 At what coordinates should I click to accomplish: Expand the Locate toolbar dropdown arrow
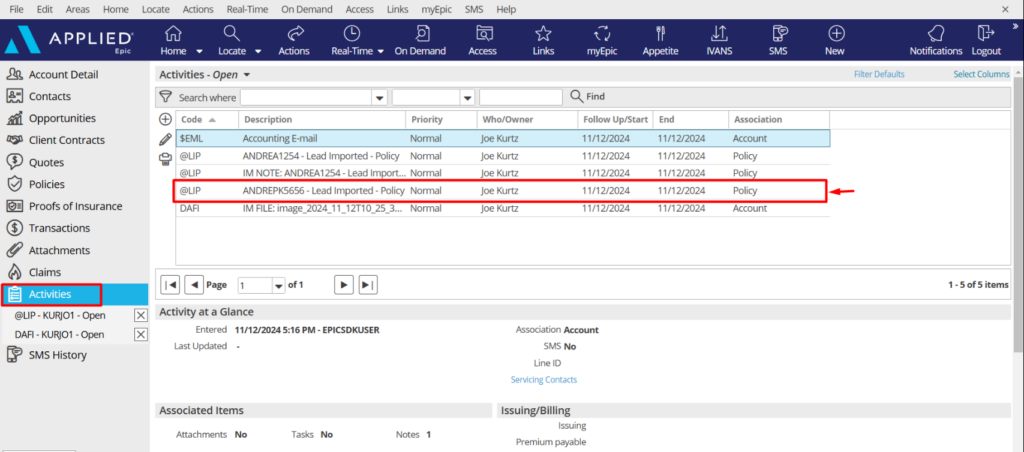click(258, 51)
